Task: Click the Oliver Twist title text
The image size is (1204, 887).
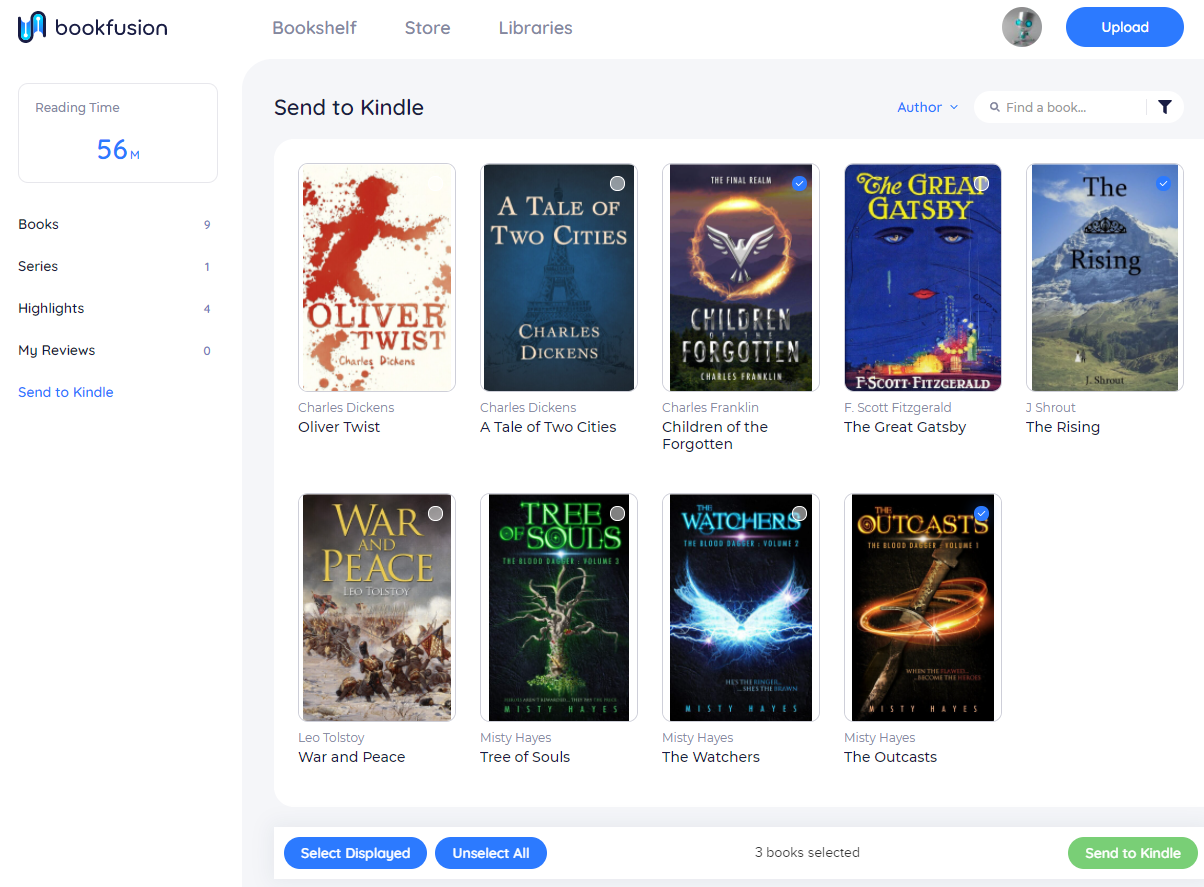Action: point(339,427)
